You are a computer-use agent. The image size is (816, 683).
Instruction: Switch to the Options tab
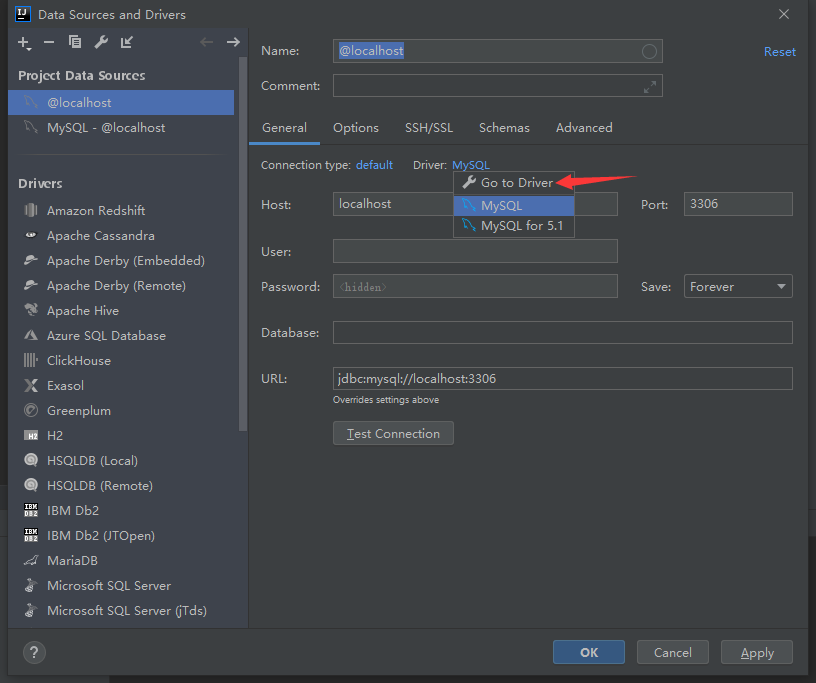pos(356,128)
